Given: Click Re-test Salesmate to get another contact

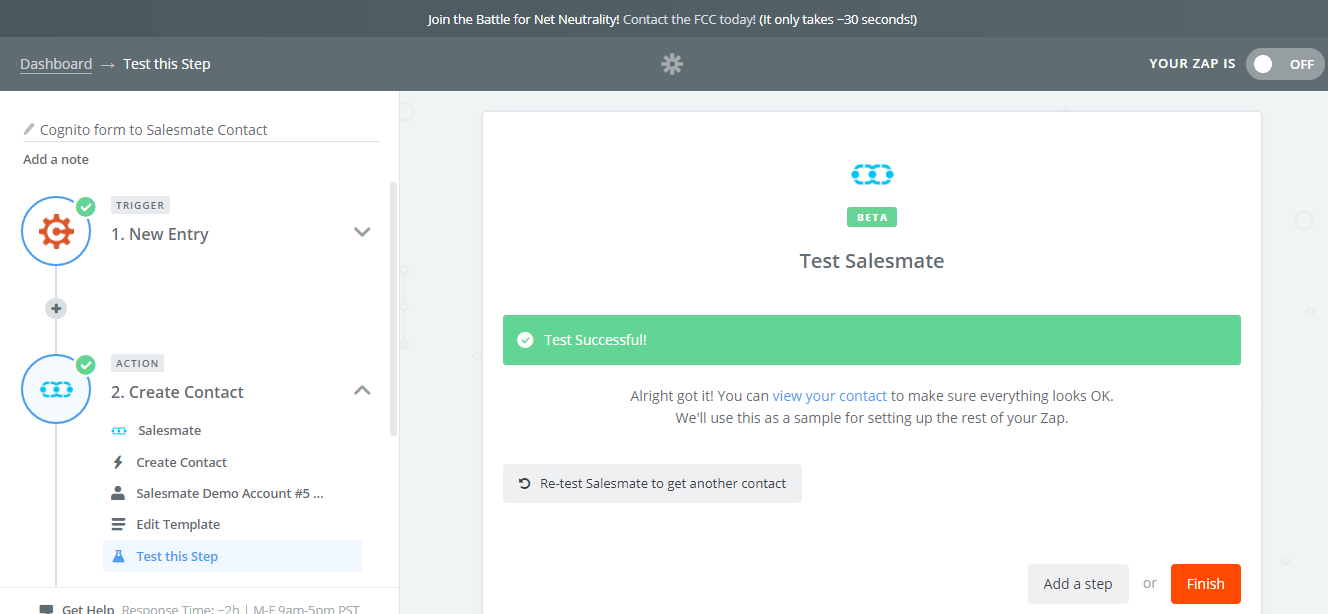Looking at the screenshot, I should coord(652,483).
